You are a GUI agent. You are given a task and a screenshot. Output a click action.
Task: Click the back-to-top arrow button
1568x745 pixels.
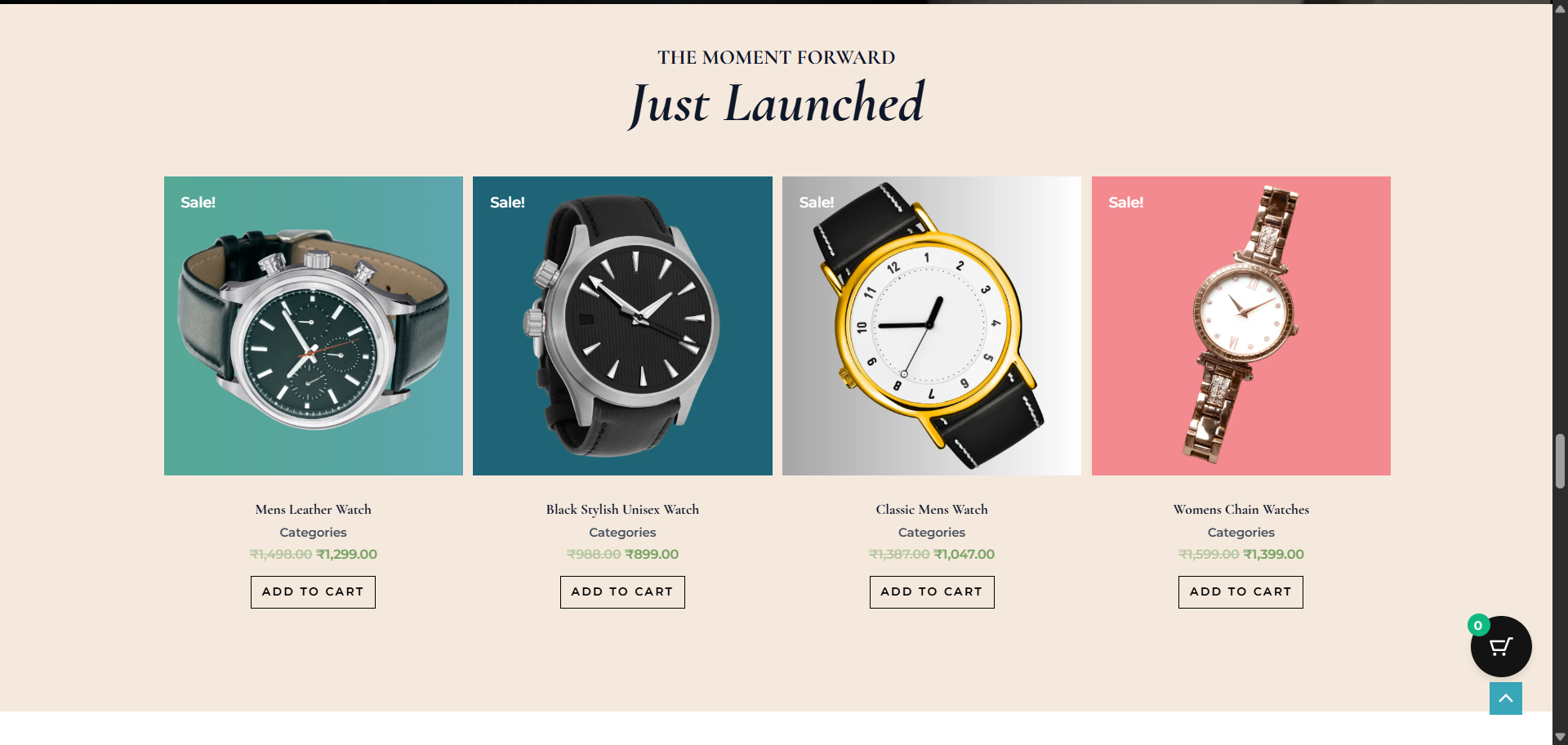[x=1506, y=698]
